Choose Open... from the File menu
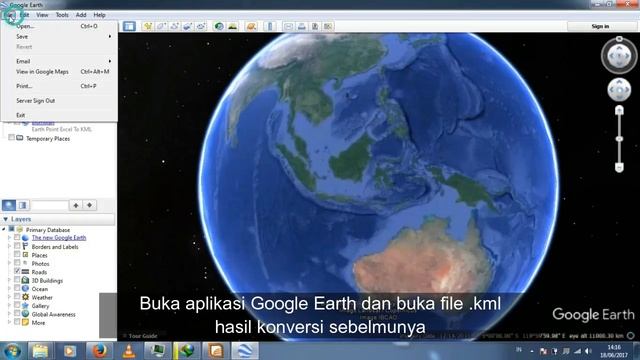This screenshot has width=640, height=360. (x=59, y=26)
